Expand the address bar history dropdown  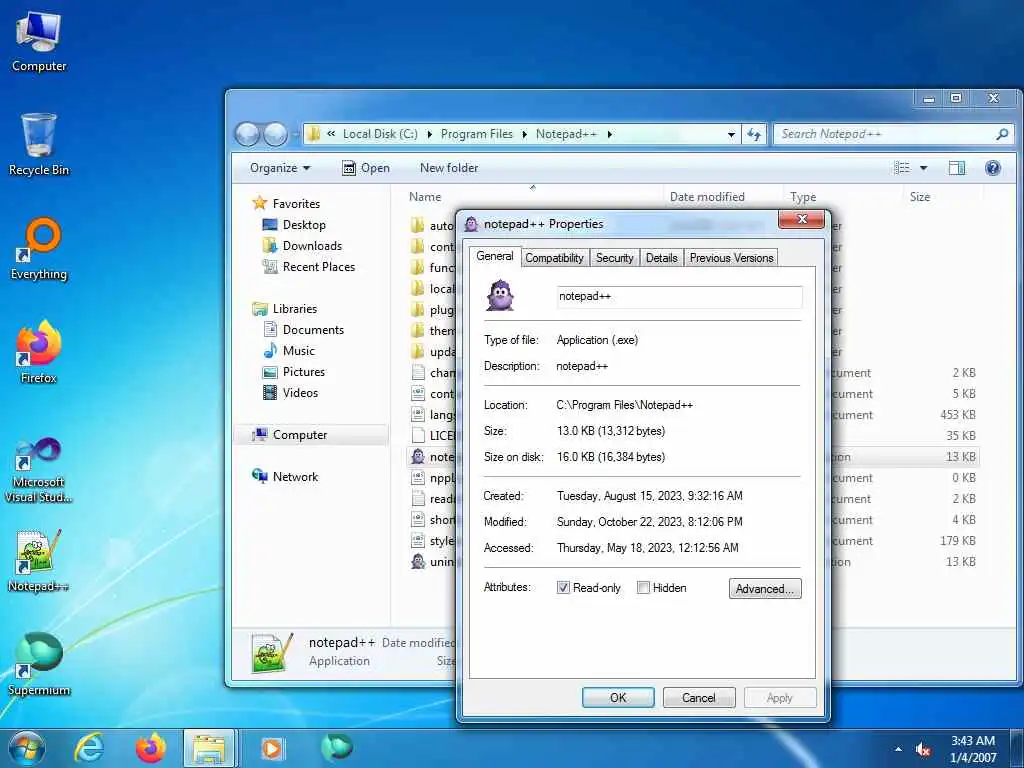click(x=731, y=135)
